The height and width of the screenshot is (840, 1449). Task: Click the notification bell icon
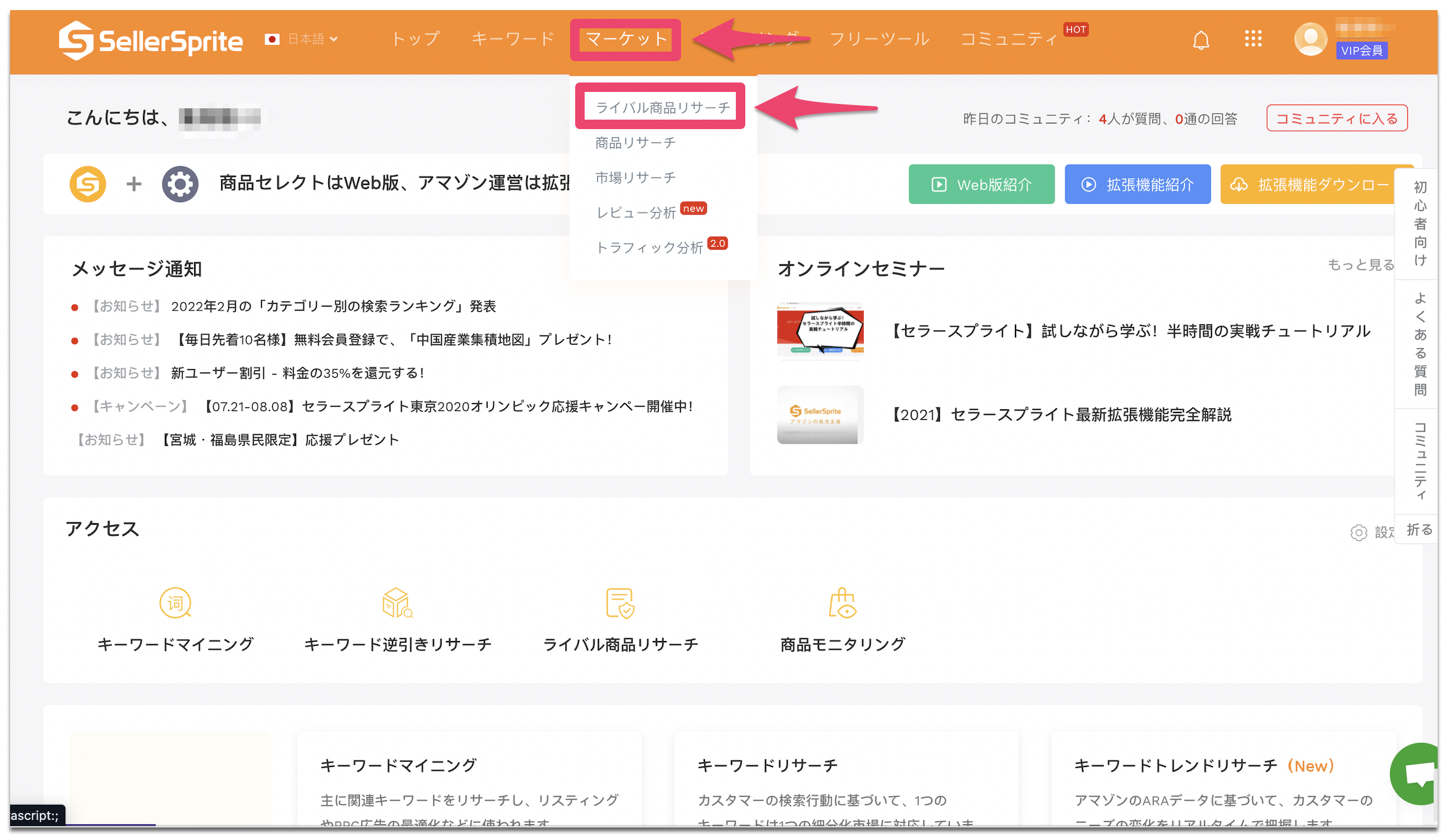tap(1201, 40)
